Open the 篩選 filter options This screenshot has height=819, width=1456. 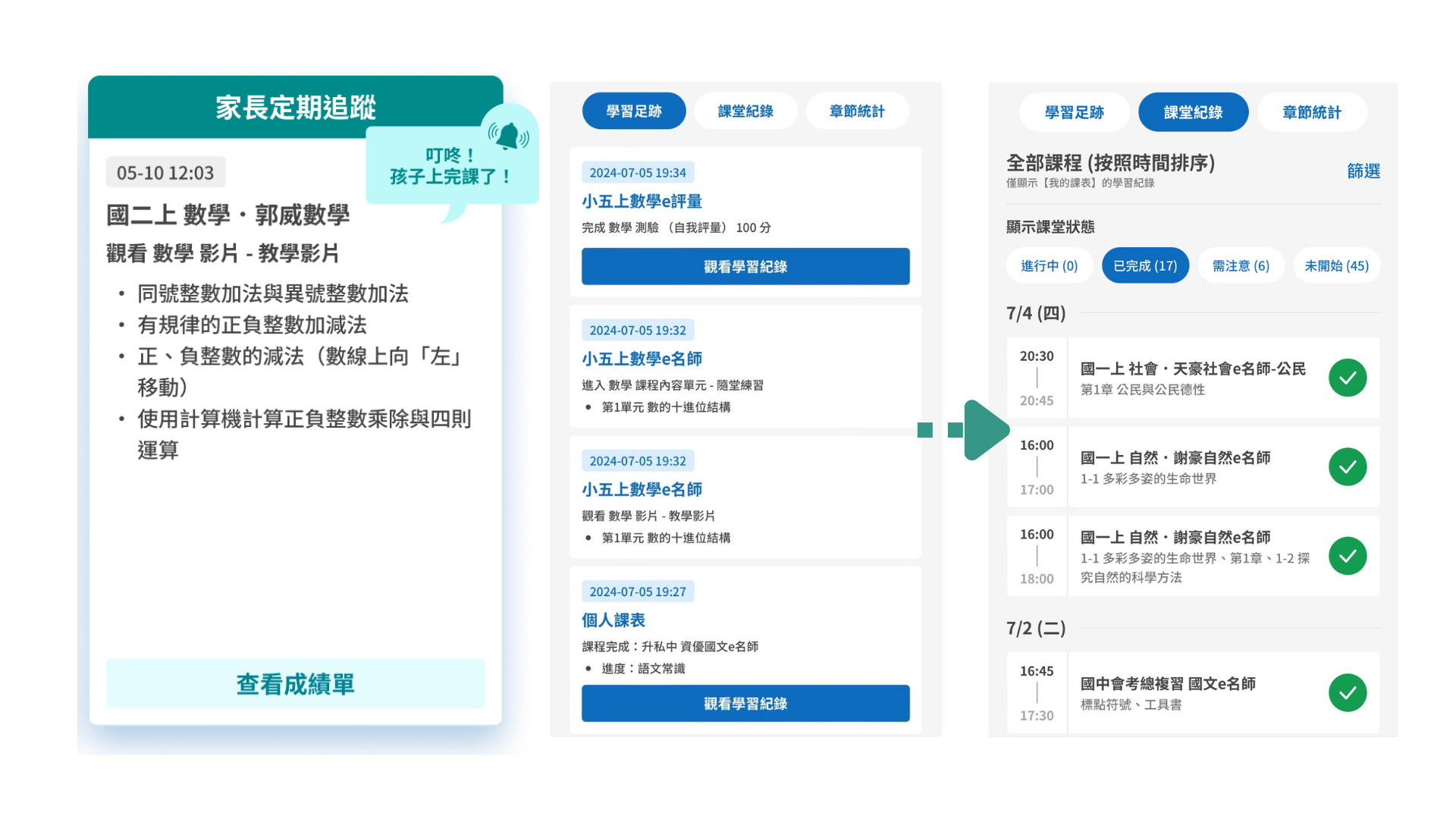coord(1363,171)
